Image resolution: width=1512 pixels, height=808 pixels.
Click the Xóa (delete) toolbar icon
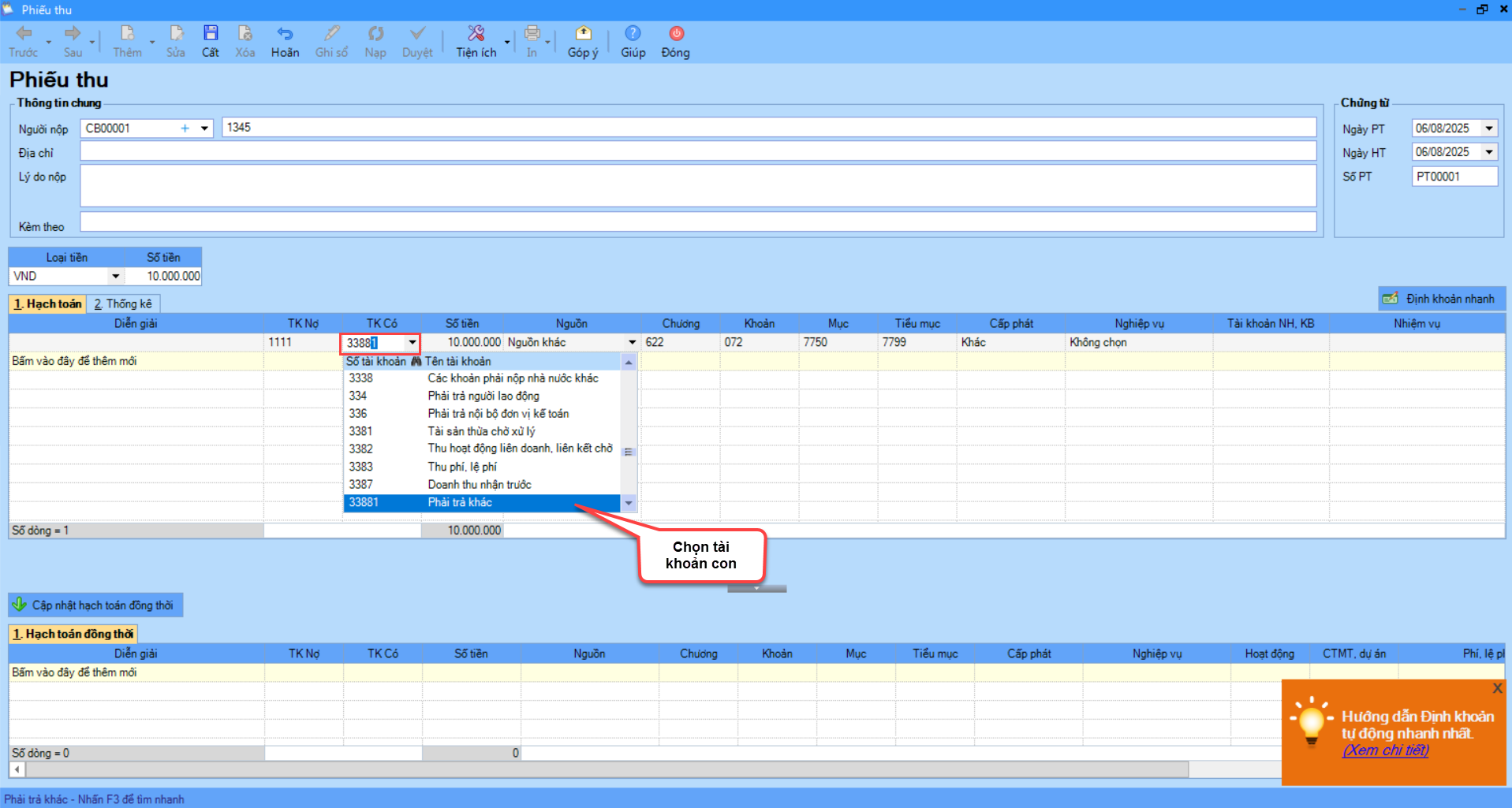[245, 33]
